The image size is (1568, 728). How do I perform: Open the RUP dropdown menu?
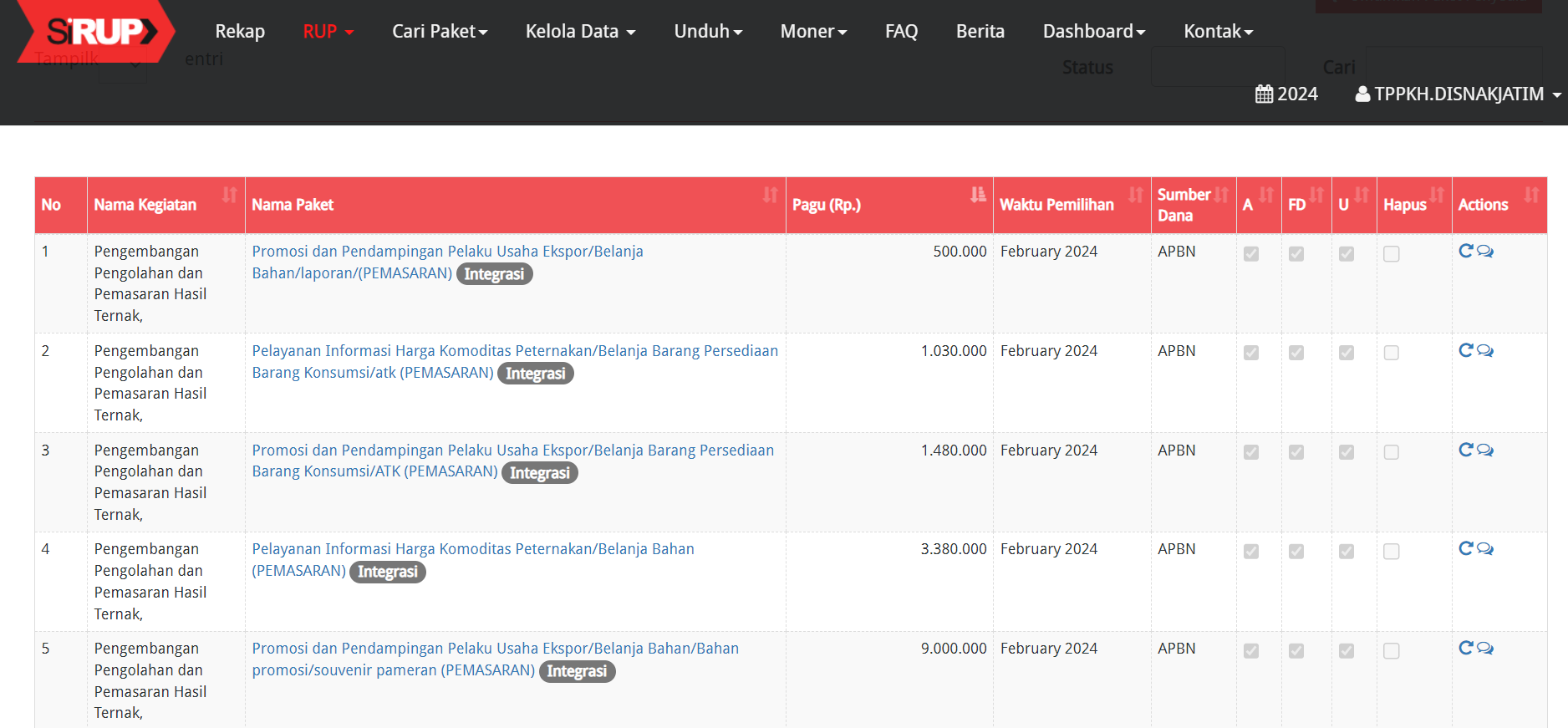(328, 32)
